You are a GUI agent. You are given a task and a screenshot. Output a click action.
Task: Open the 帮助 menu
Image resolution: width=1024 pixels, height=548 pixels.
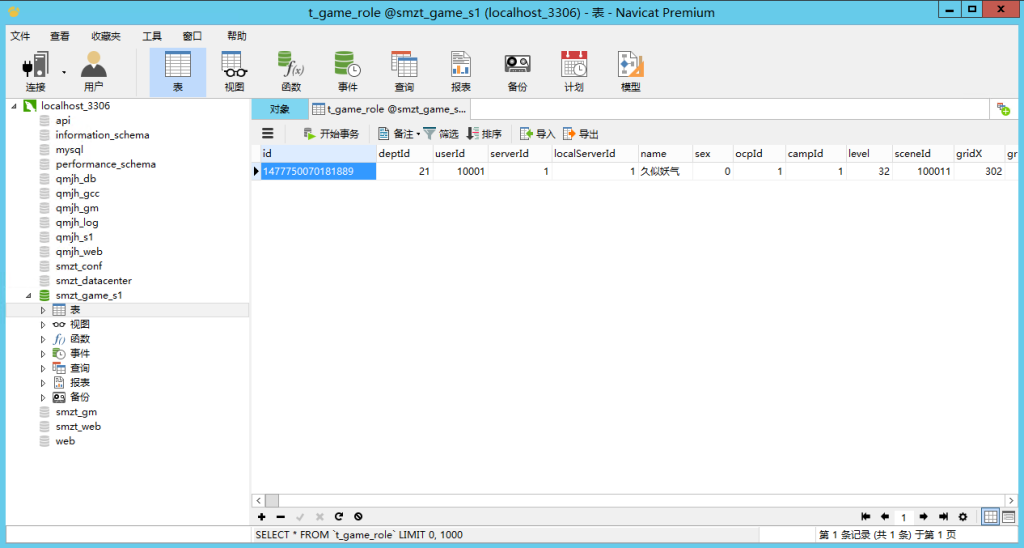[237, 36]
